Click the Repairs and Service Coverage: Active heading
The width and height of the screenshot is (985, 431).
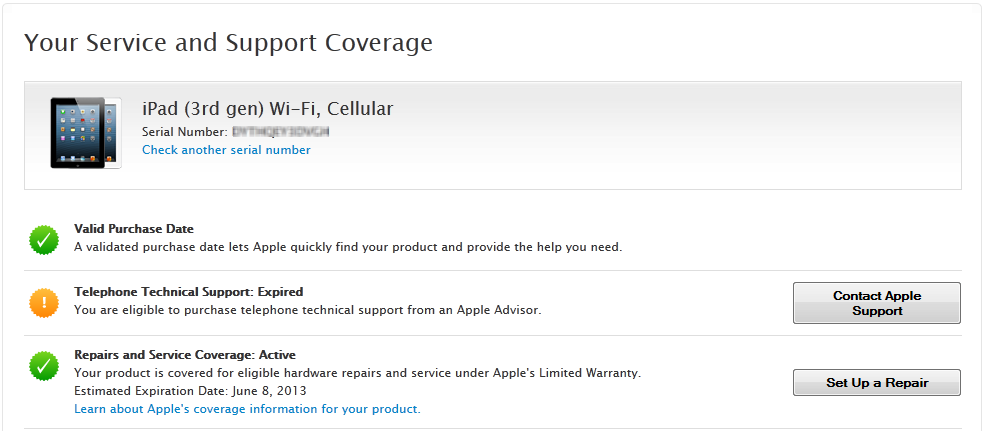pyautogui.click(x=185, y=355)
